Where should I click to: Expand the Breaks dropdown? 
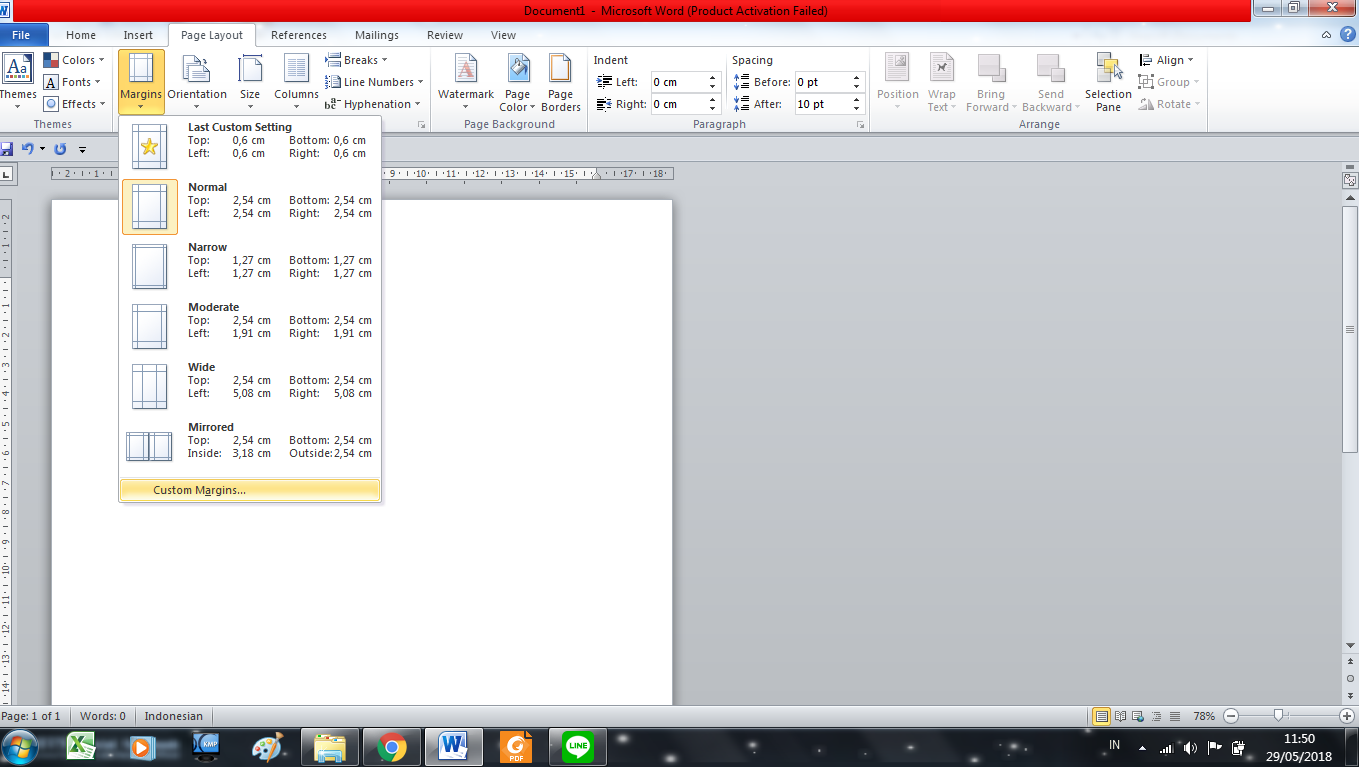tap(356, 59)
